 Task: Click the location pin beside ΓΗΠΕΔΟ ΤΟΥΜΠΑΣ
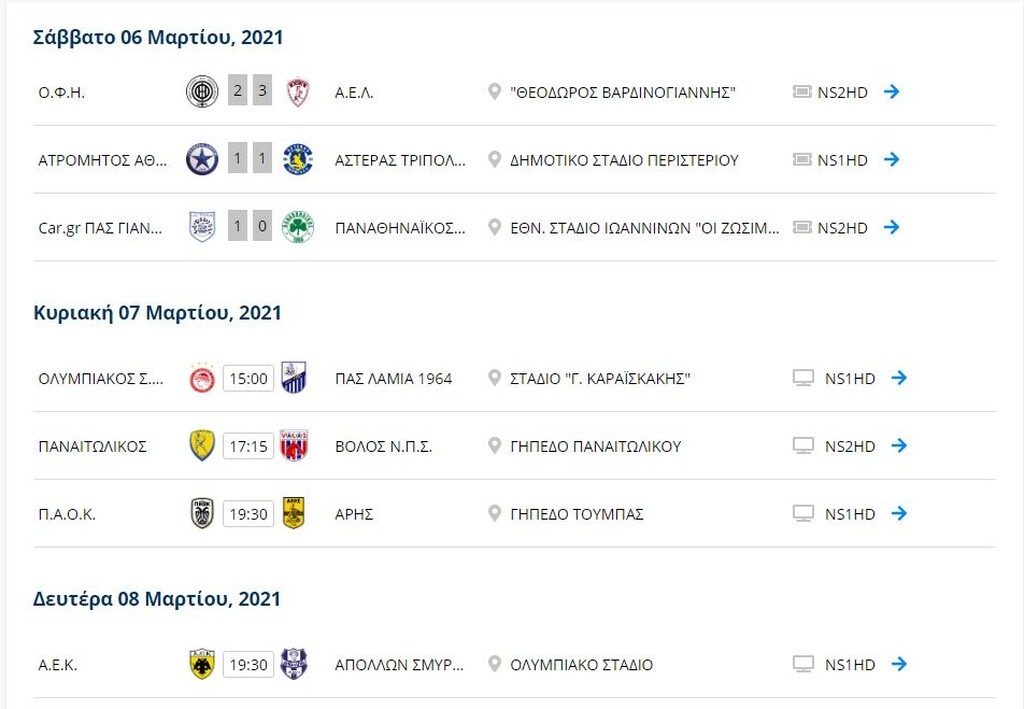coord(493,513)
